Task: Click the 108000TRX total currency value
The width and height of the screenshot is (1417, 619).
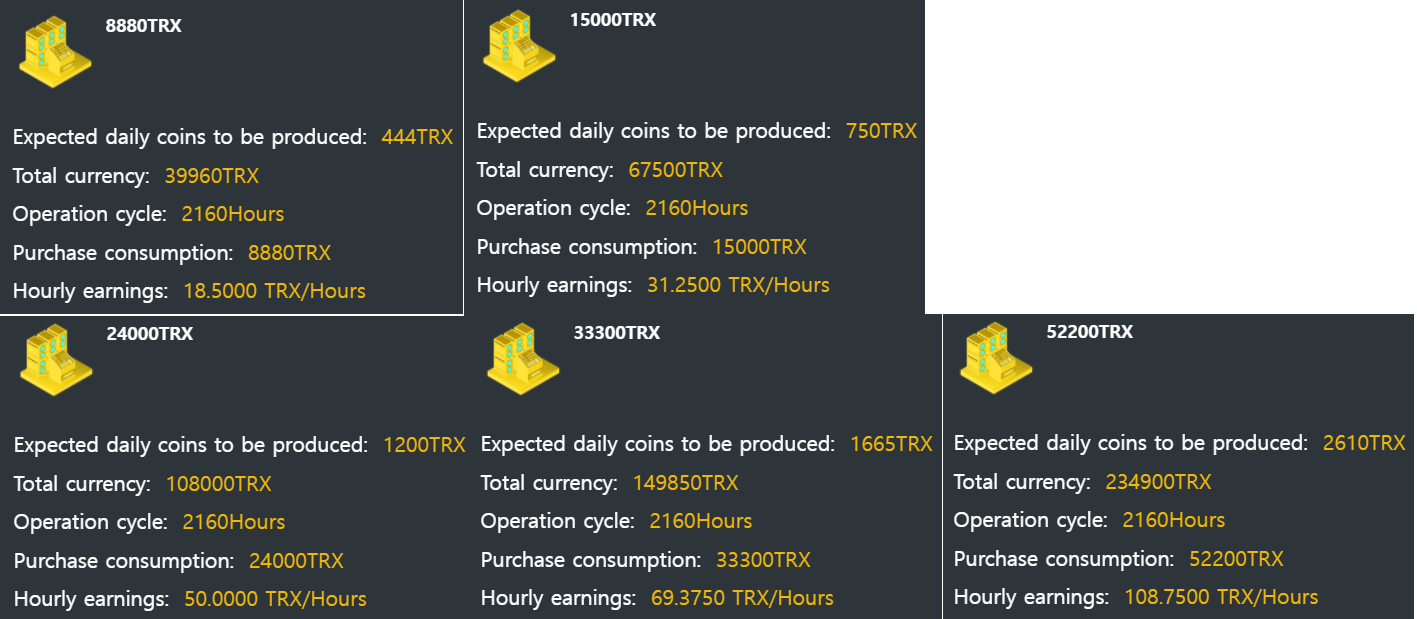Action: pos(218,484)
